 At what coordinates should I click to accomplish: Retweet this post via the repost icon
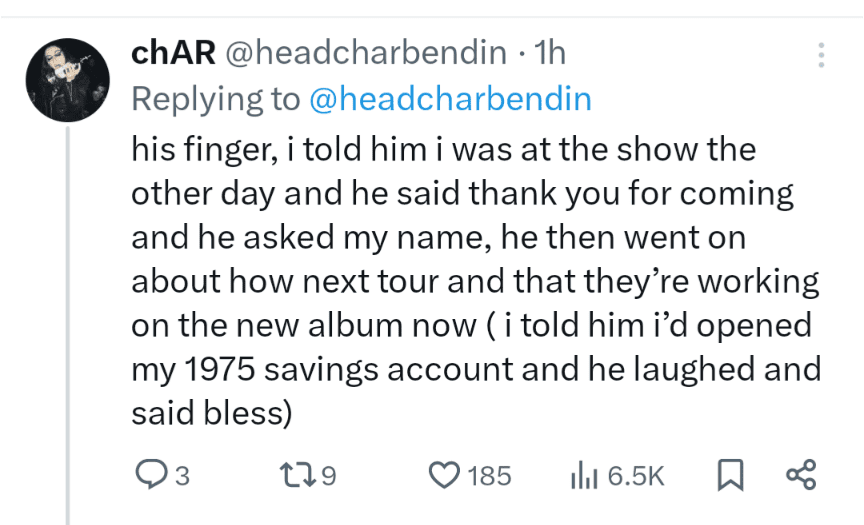(298, 475)
